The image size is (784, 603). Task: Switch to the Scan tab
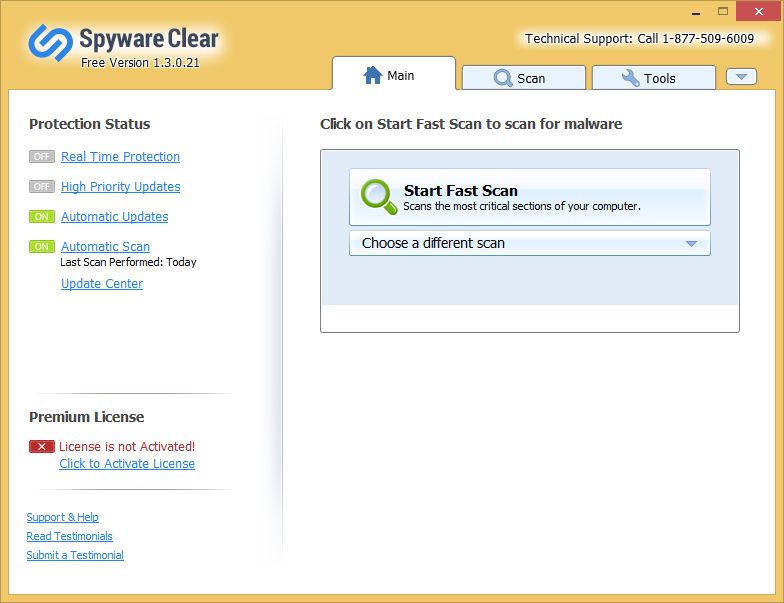[524, 78]
